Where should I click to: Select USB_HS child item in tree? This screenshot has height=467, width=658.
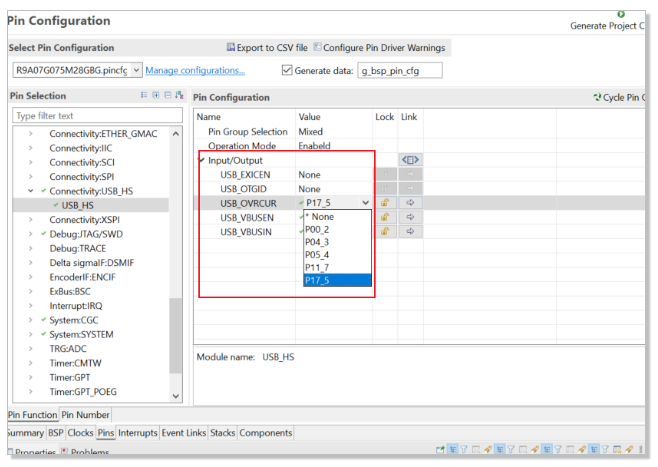[x=78, y=205]
